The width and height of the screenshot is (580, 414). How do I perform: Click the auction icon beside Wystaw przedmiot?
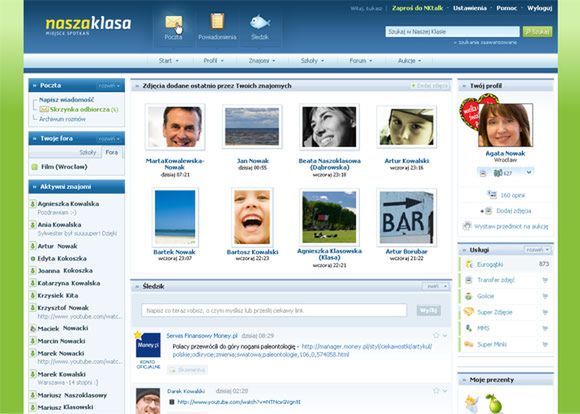[x=467, y=226]
